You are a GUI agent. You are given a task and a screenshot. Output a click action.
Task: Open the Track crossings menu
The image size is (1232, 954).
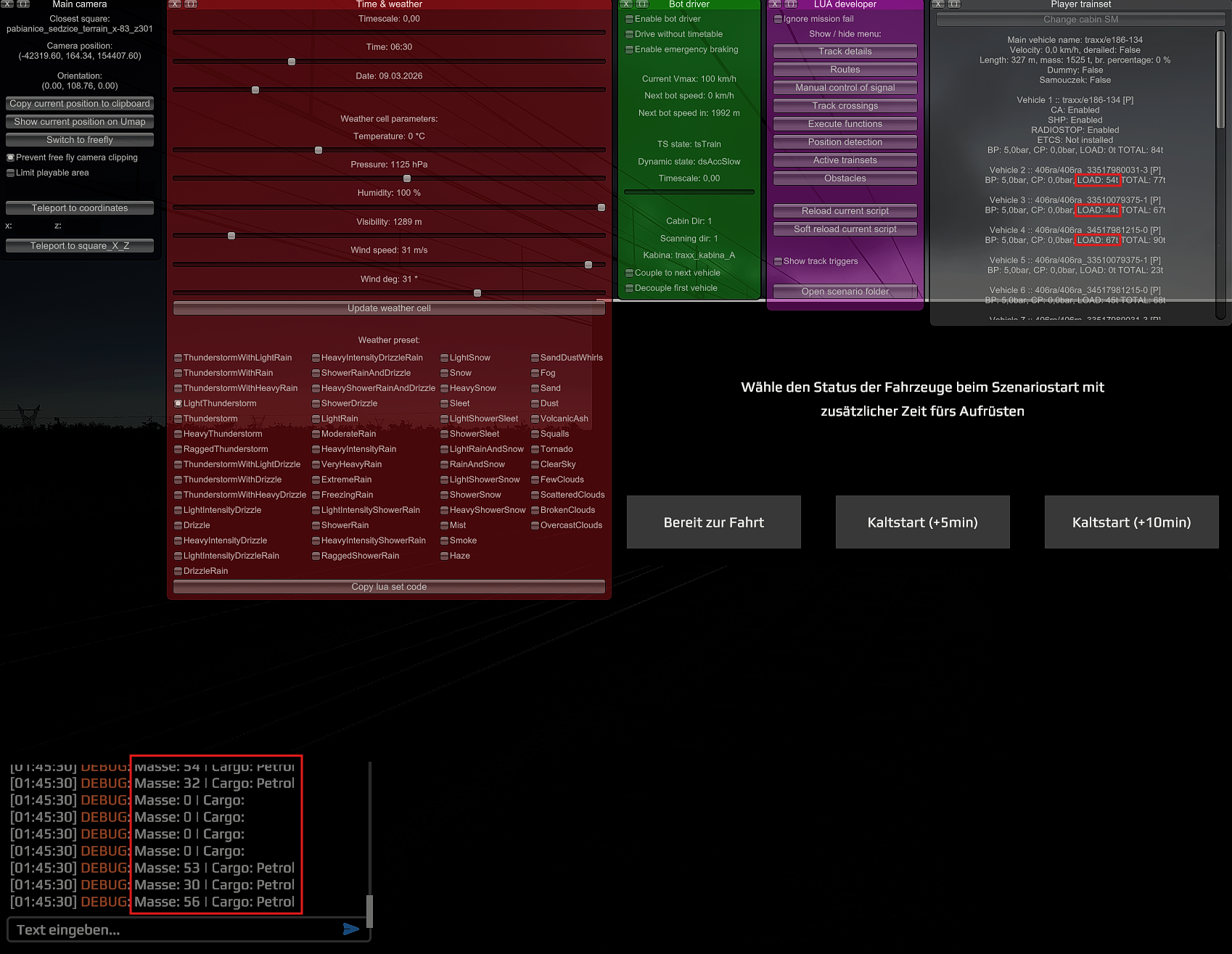pos(845,106)
